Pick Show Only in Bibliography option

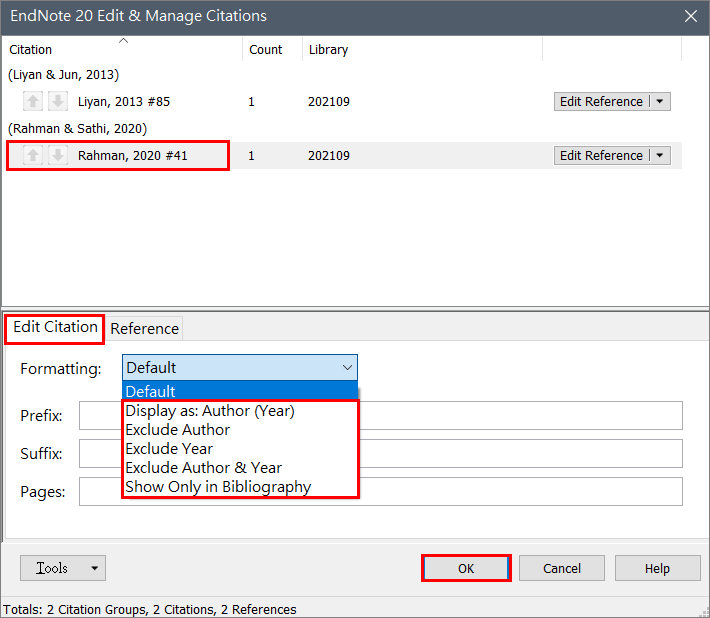240,487
